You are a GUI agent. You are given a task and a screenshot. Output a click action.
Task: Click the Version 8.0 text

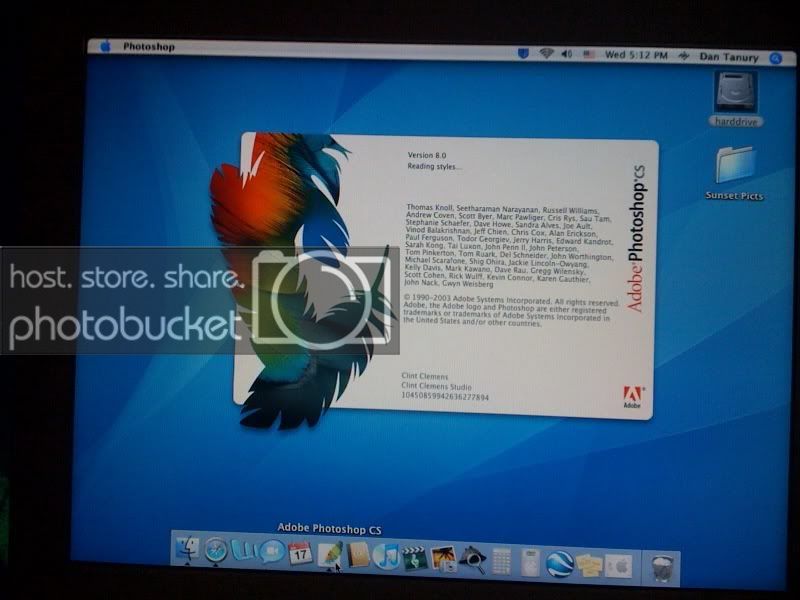point(427,155)
